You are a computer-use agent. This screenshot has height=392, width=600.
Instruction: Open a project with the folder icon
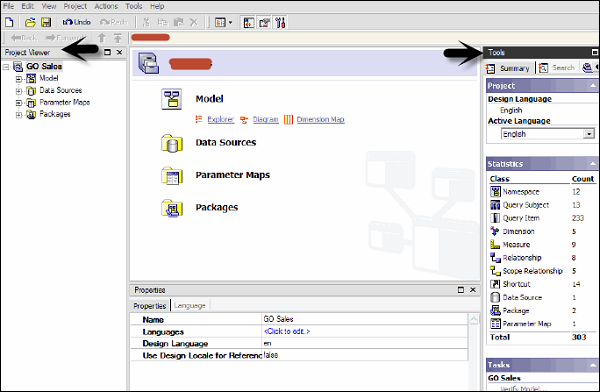pyautogui.click(x=30, y=23)
